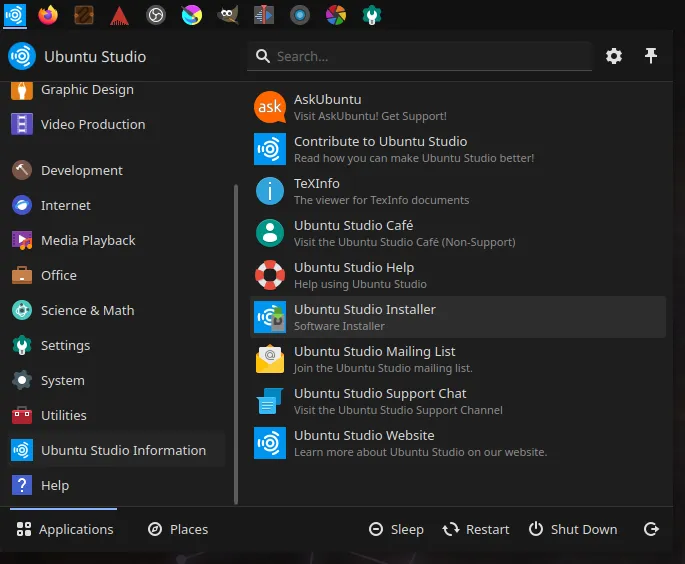Open the menu settings gear icon
The width and height of the screenshot is (685, 564).
(614, 56)
